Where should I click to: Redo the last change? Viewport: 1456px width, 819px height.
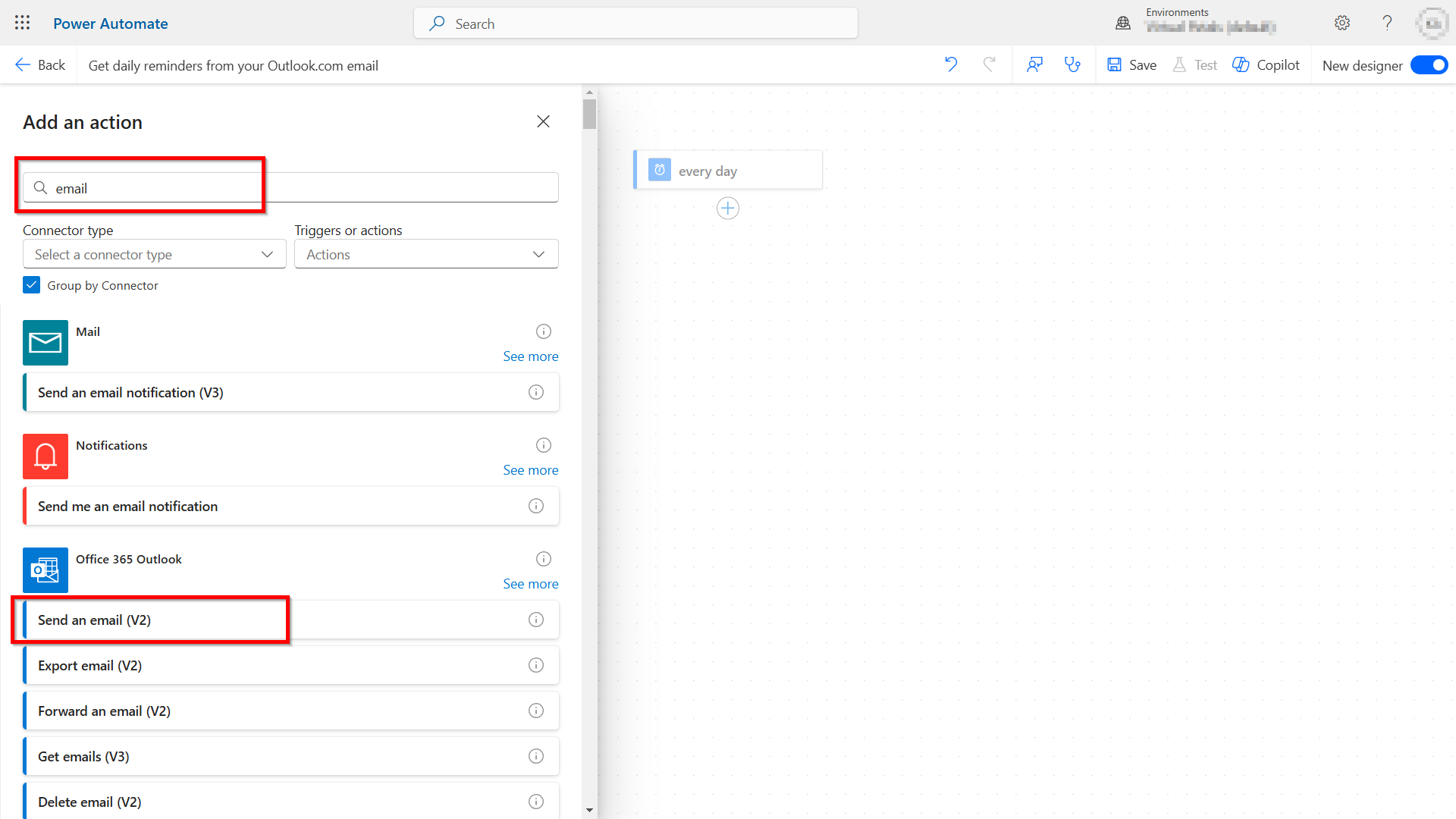coord(989,65)
